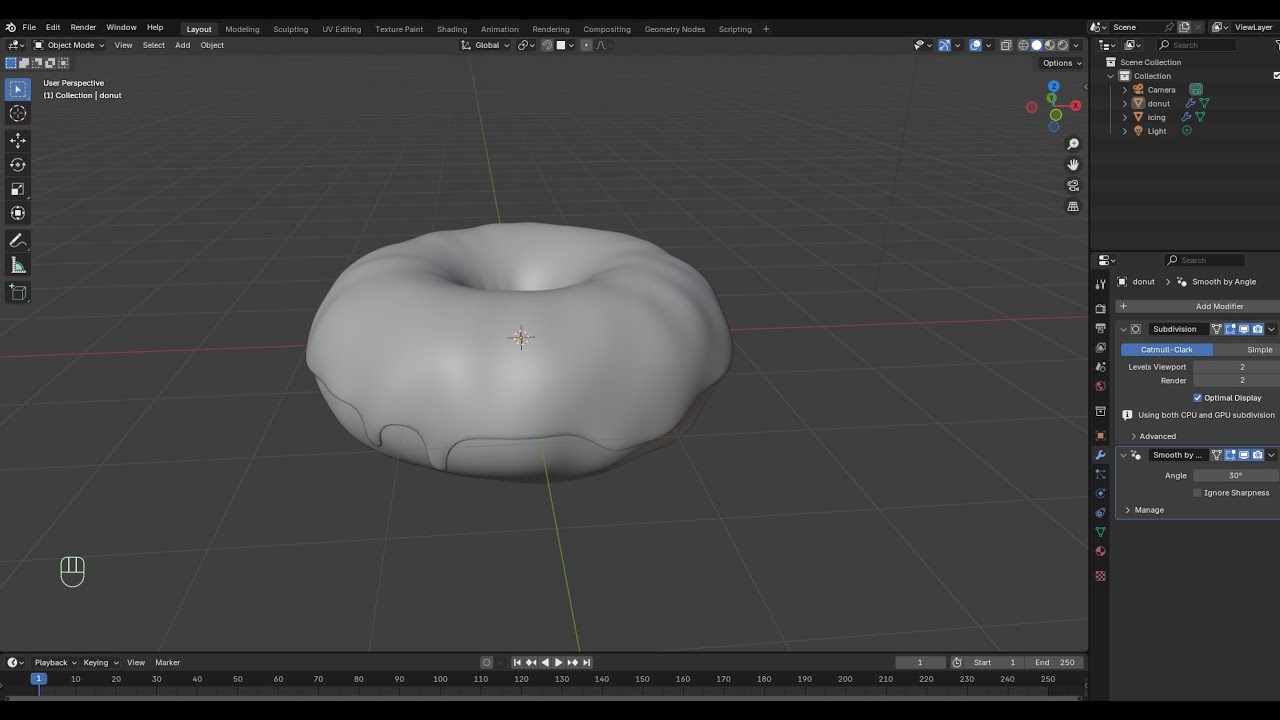This screenshot has width=1280, height=720.
Task: Click the viewport zoom magnifier icon
Action: (1073, 144)
